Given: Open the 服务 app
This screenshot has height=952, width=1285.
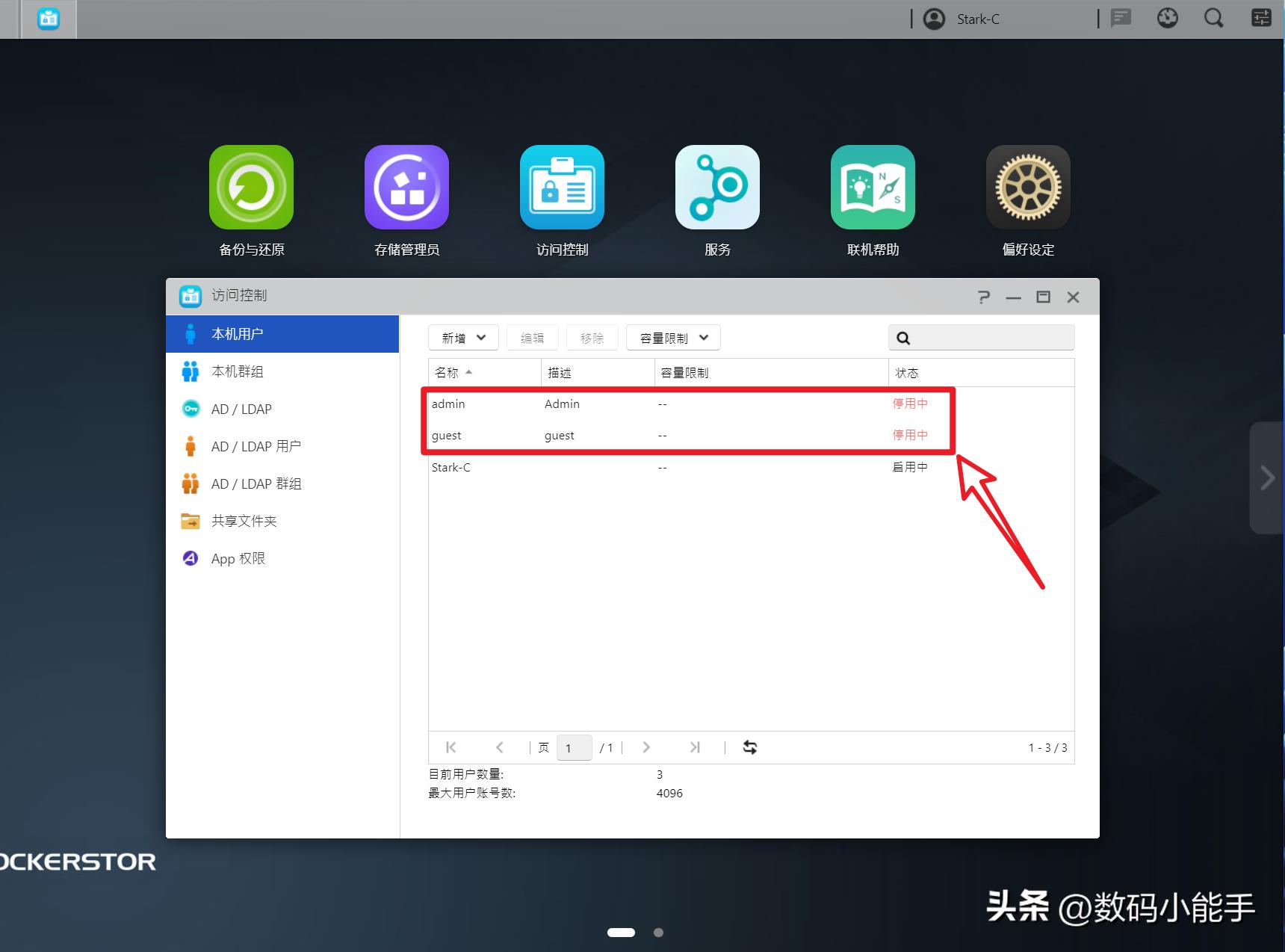Looking at the screenshot, I should click(717, 188).
